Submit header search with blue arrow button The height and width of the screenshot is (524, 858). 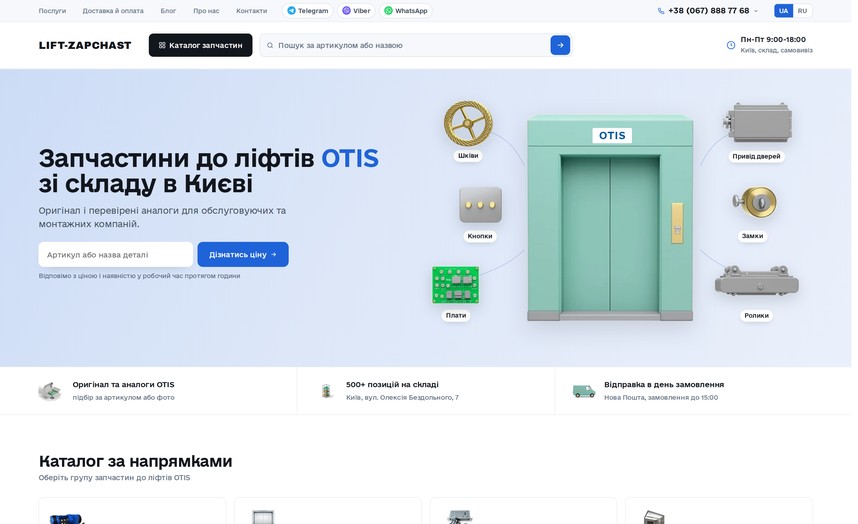tap(560, 45)
